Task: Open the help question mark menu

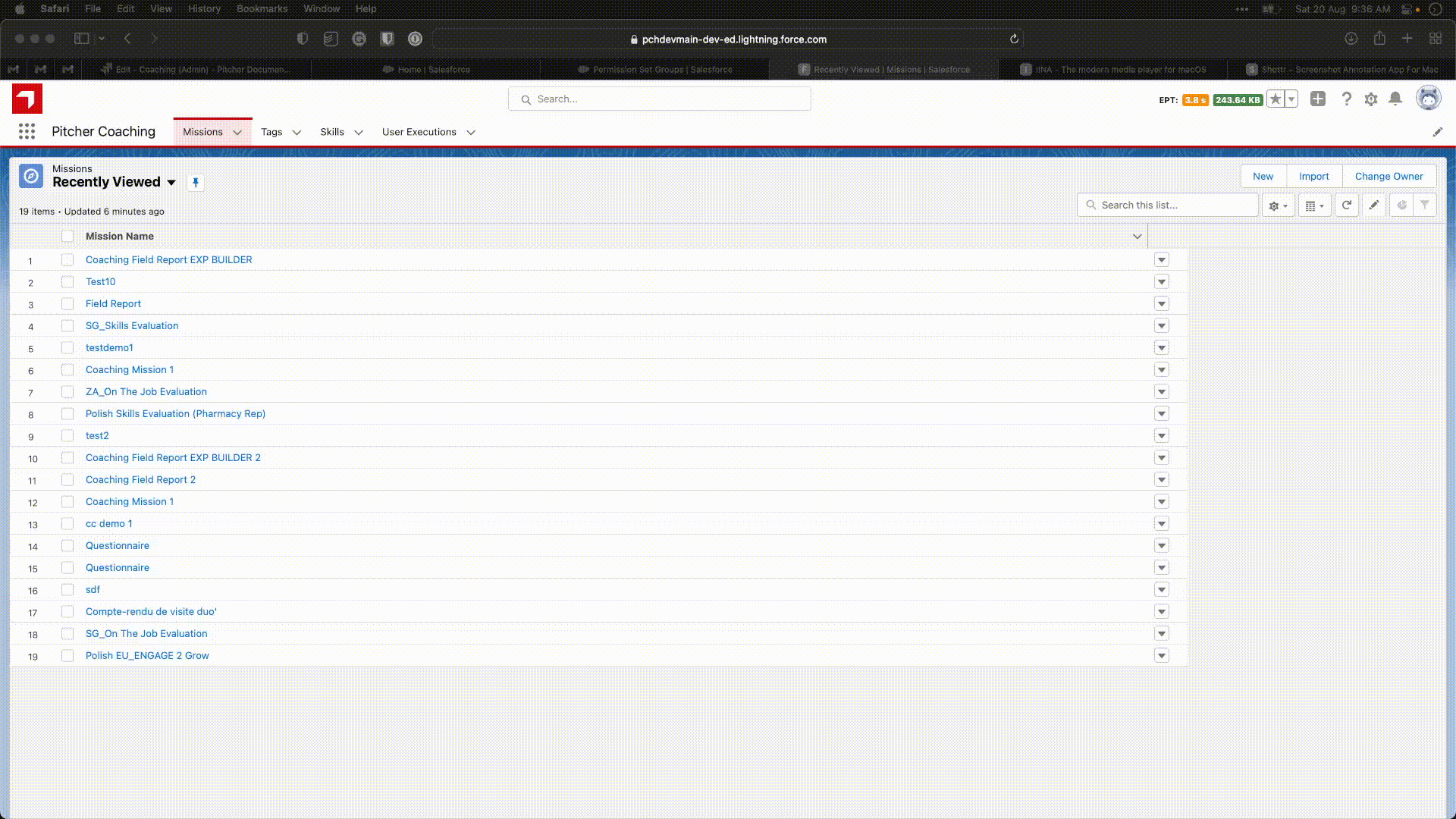Action: coord(1346,99)
